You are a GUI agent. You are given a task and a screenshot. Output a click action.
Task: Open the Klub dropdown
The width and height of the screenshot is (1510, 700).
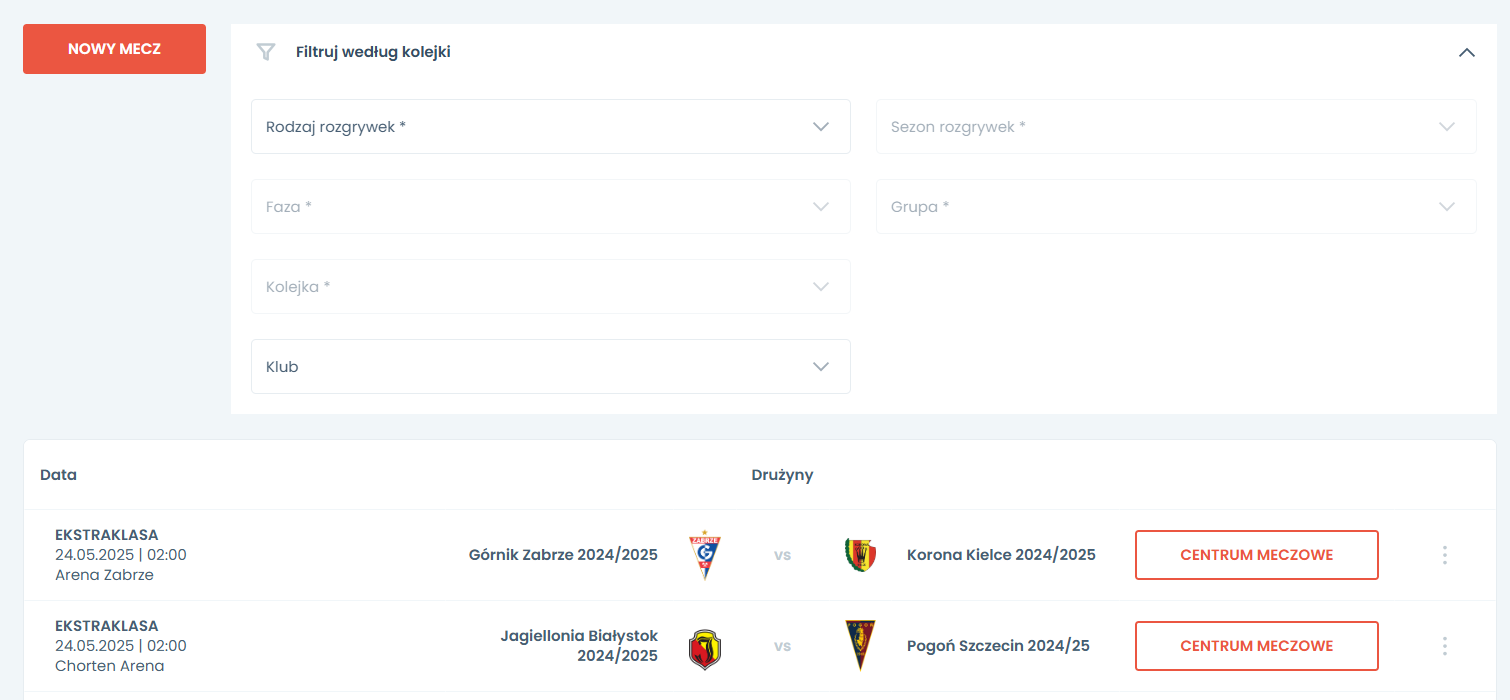tap(550, 367)
